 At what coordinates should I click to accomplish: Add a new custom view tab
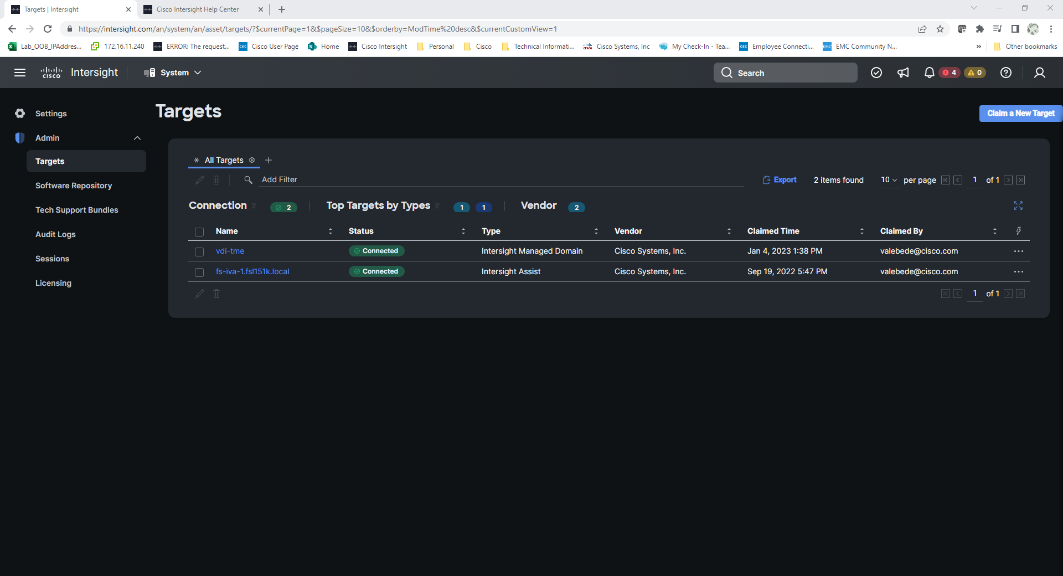(x=268, y=161)
